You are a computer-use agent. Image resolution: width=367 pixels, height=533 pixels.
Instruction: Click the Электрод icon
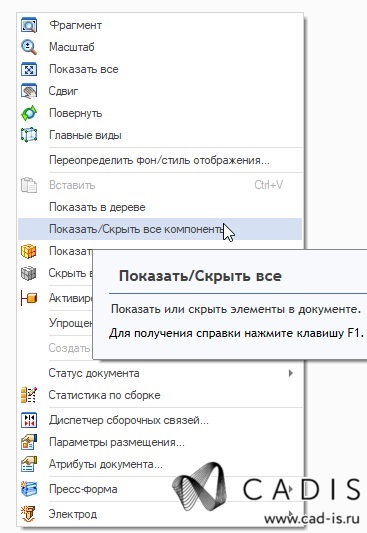[29, 514]
